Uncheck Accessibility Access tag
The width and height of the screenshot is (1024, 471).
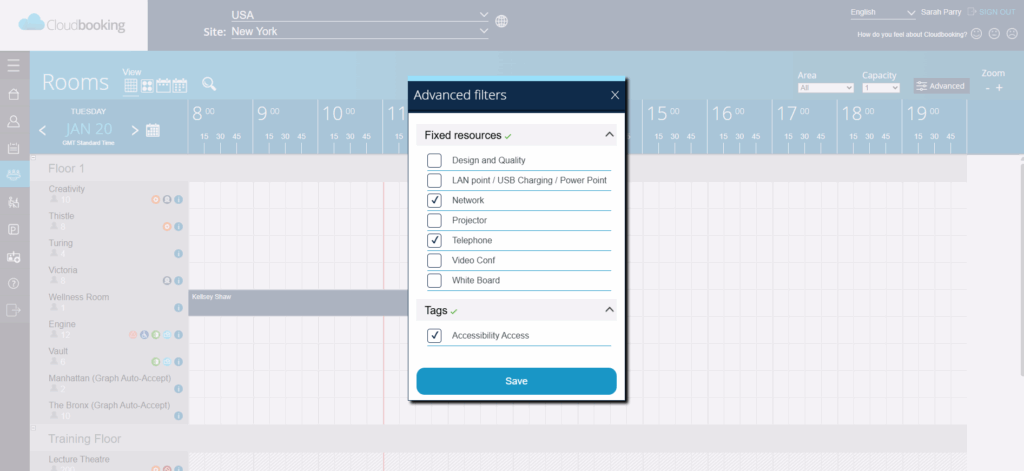pyautogui.click(x=434, y=336)
